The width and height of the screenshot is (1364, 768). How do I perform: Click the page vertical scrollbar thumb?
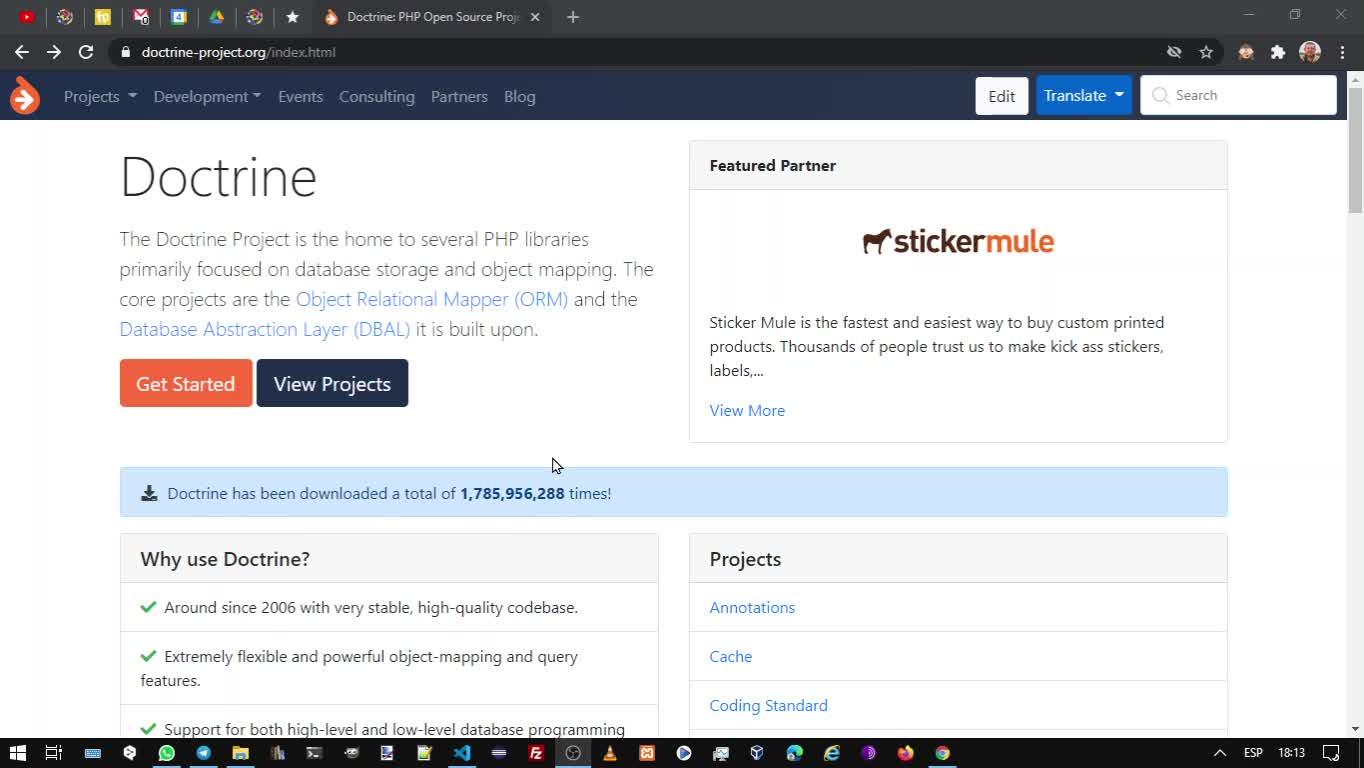point(1355,150)
